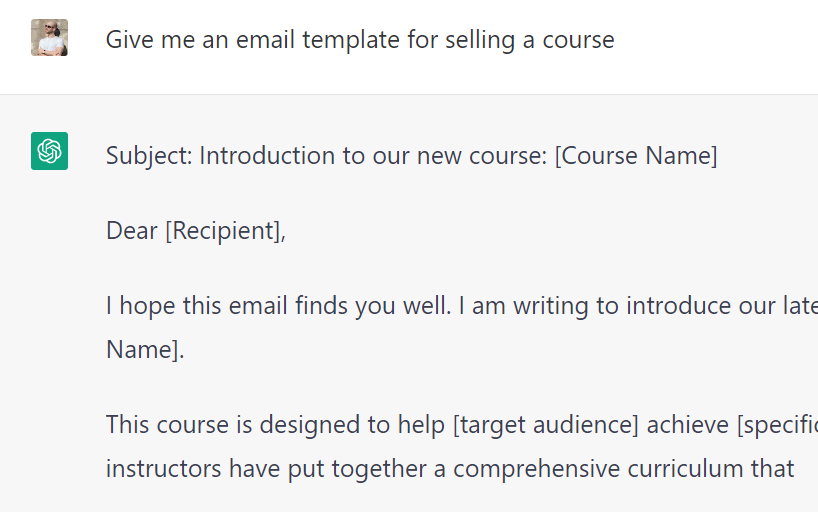Select the [Course Name] placeholder in subject
The width and height of the screenshot is (818, 512).
point(636,156)
